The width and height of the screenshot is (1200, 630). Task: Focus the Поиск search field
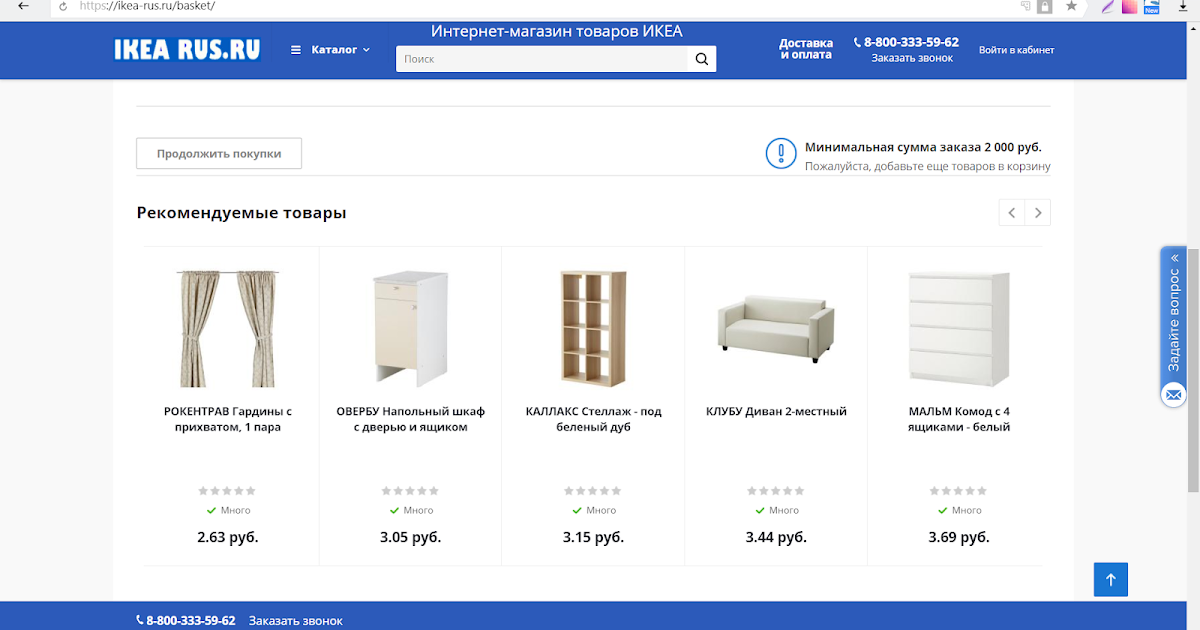tap(542, 59)
